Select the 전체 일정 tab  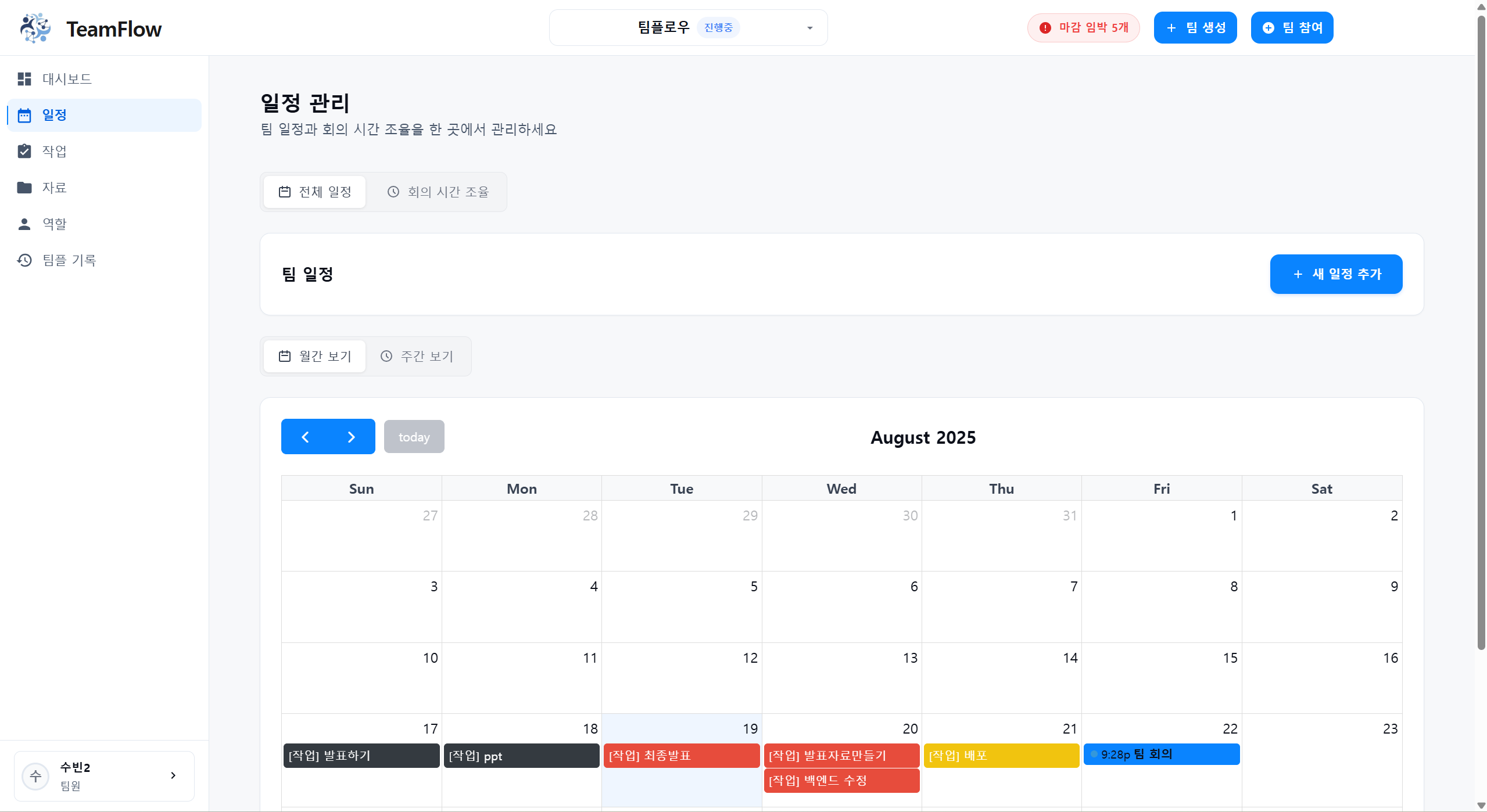tap(313, 192)
